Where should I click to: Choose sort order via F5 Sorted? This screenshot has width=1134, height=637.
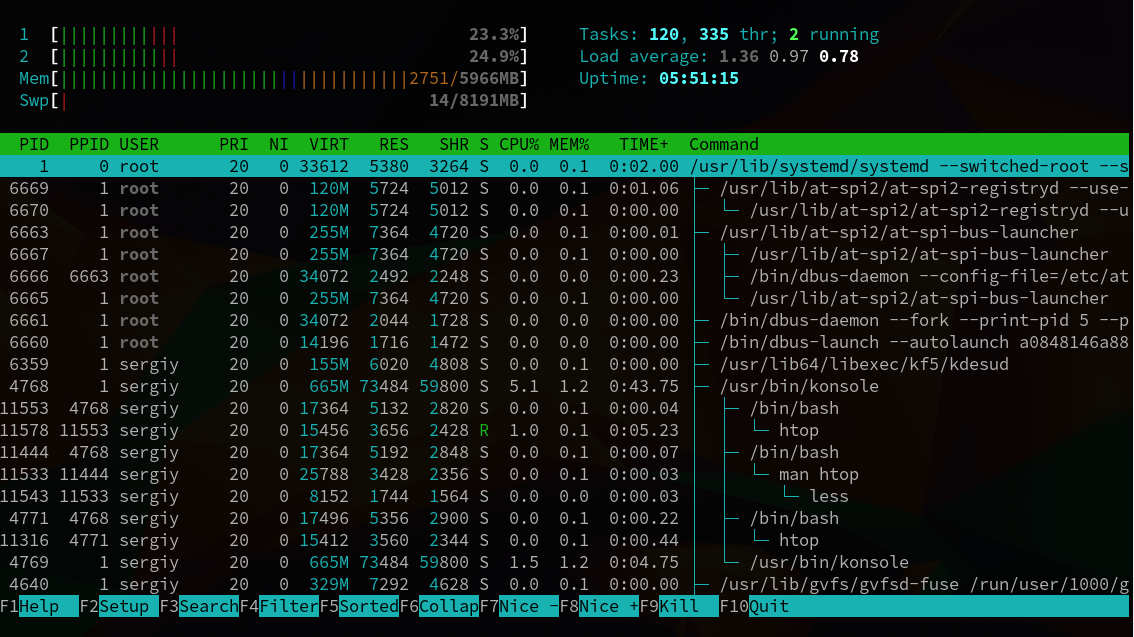pos(359,606)
